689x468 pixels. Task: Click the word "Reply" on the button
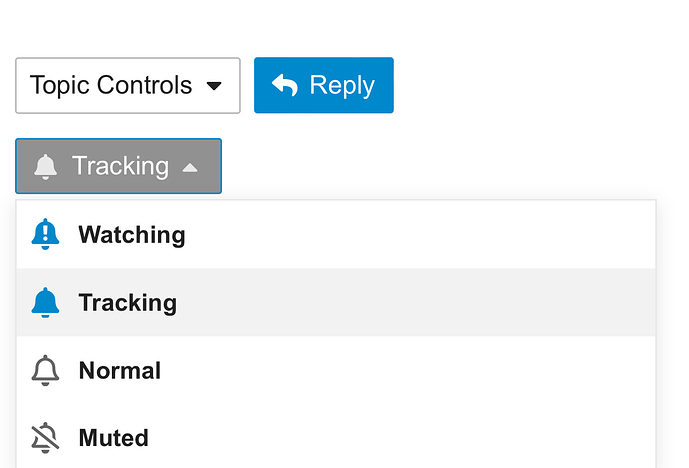[x=342, y=86]
